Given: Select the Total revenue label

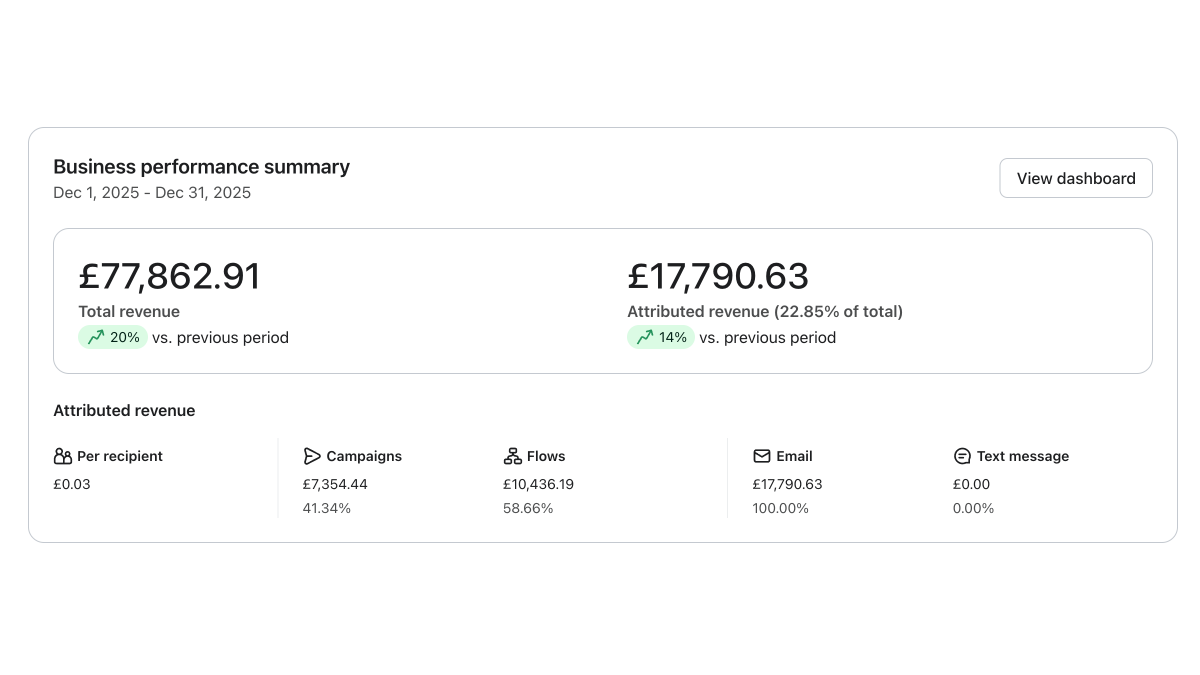Looking at the screenshot, I should (129, 312).
